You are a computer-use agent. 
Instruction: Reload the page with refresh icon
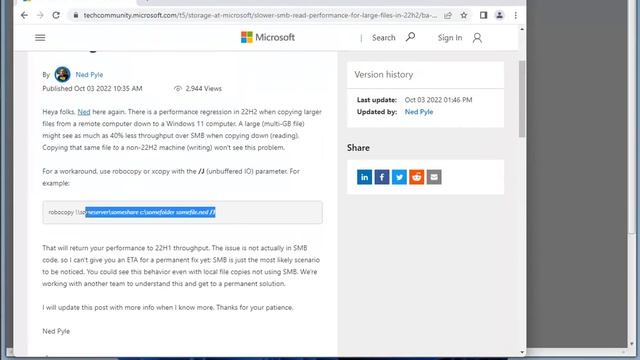click(x=56, y=15)
